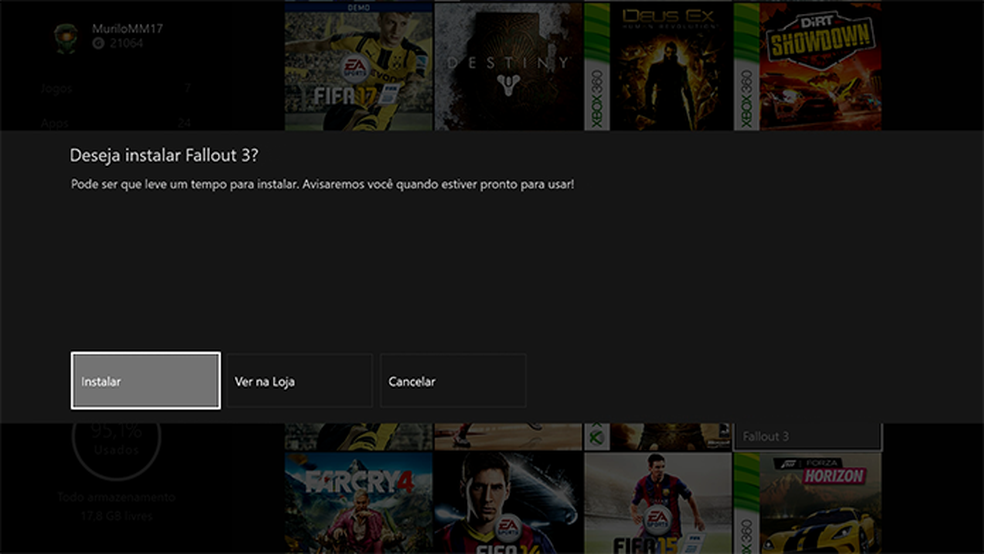The height and width of the screenshot is (554, 984).
Task: Open Ver na Loja option
Action: click(x=299, y=381)
